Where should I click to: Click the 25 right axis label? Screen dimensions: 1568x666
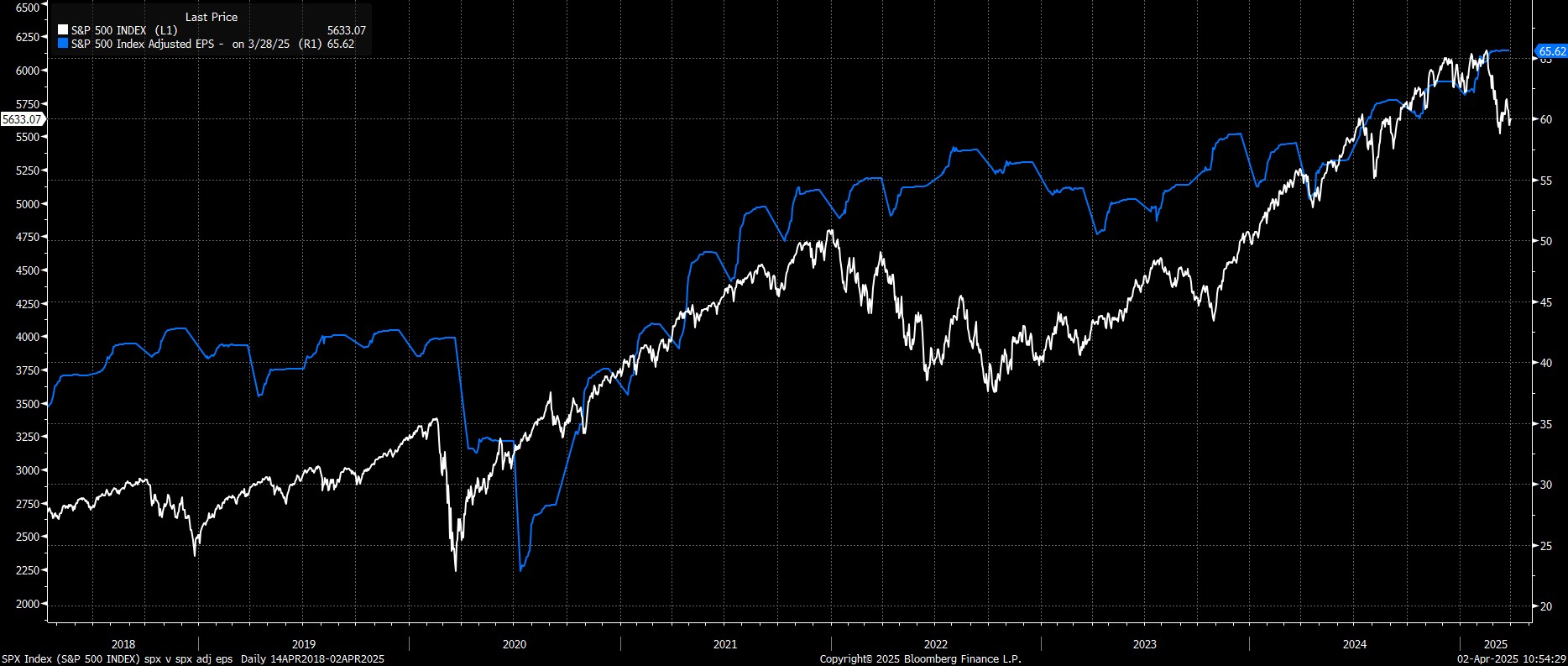(x=1545, y=546)
